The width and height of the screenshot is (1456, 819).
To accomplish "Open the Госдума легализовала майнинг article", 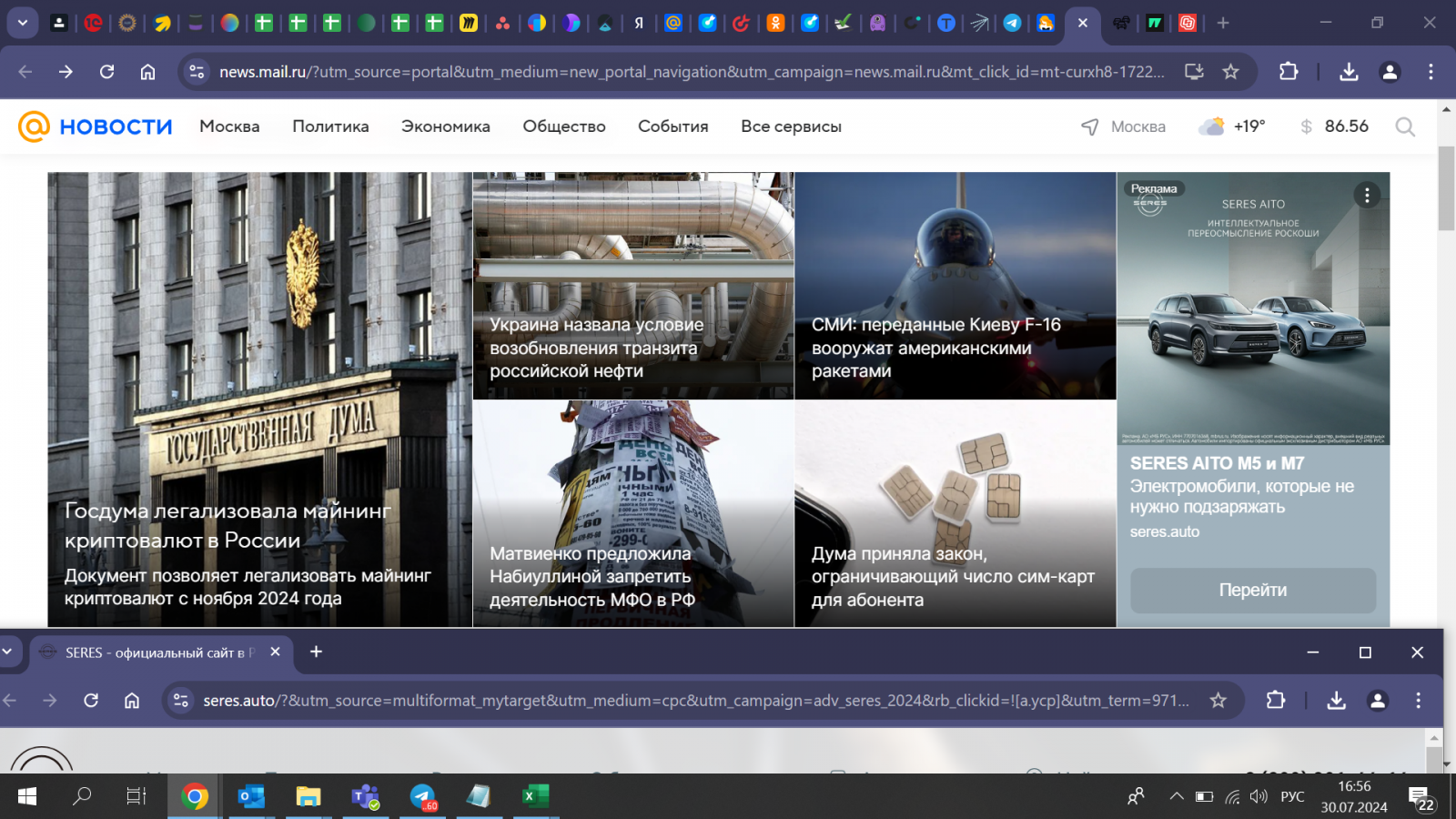I will coord(227,525).
